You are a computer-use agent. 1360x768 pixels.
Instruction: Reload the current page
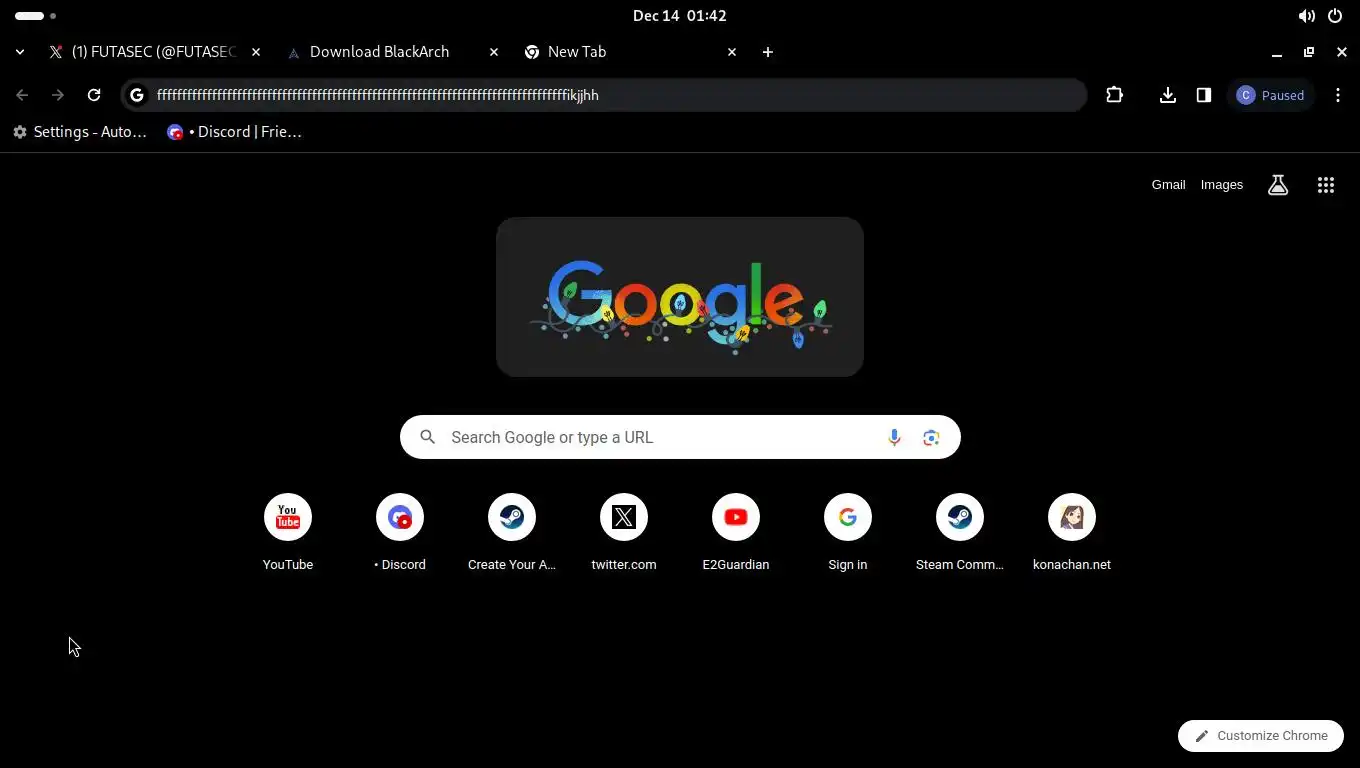(x=94, y=95)
